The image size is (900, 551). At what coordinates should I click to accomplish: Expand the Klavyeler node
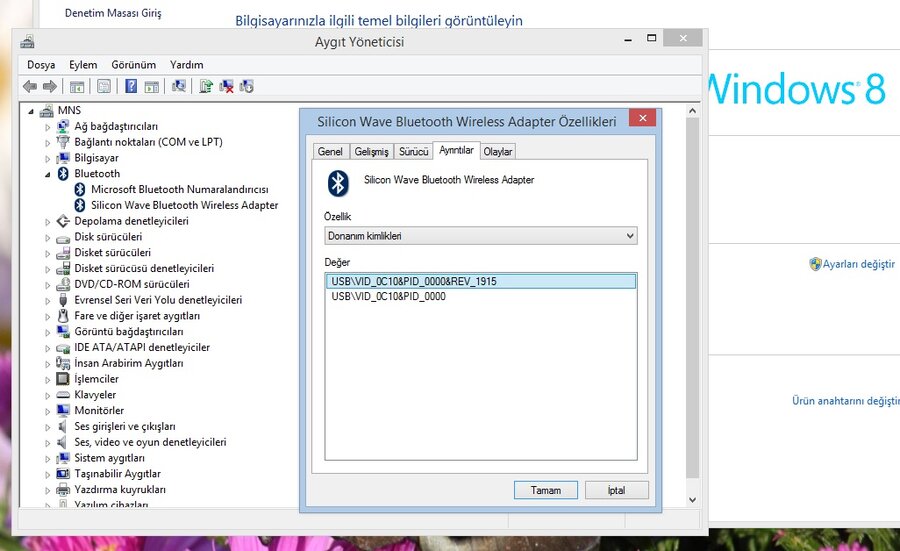48,395
